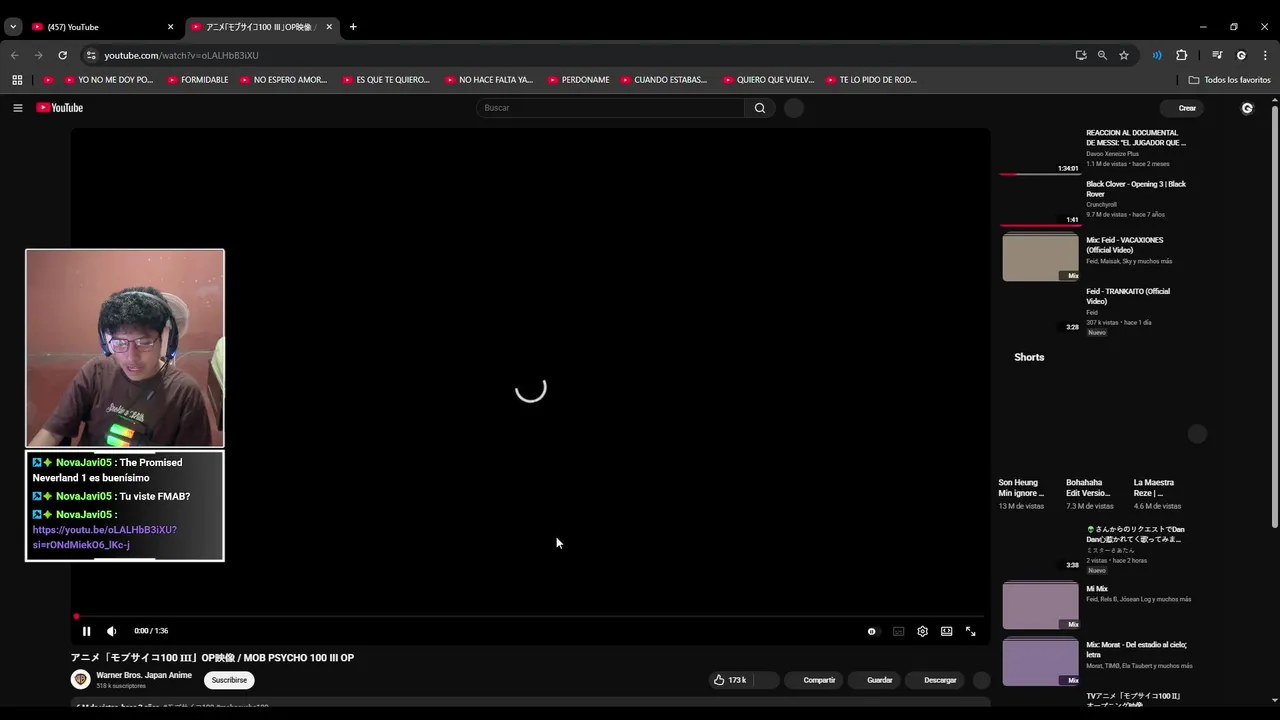
Task: Open the YouTube guide hamburger menu
Action: click(x=18, y=108)
